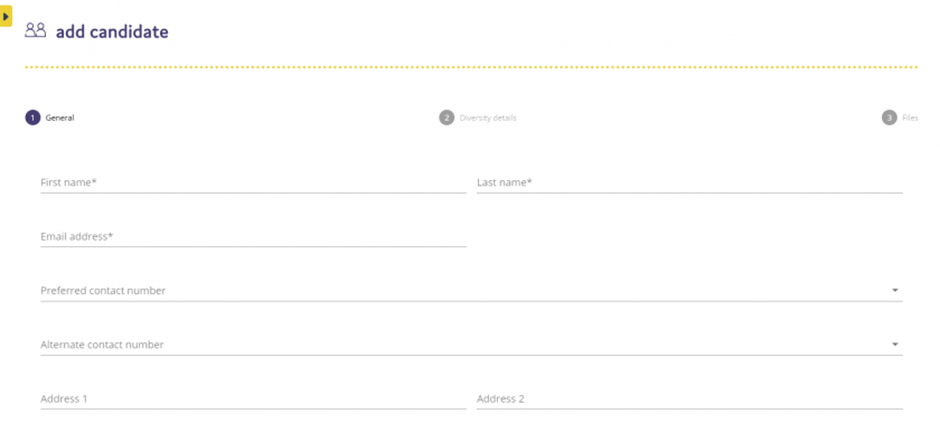
Task: Focus the Address 1 field
Action: [253, 399]
